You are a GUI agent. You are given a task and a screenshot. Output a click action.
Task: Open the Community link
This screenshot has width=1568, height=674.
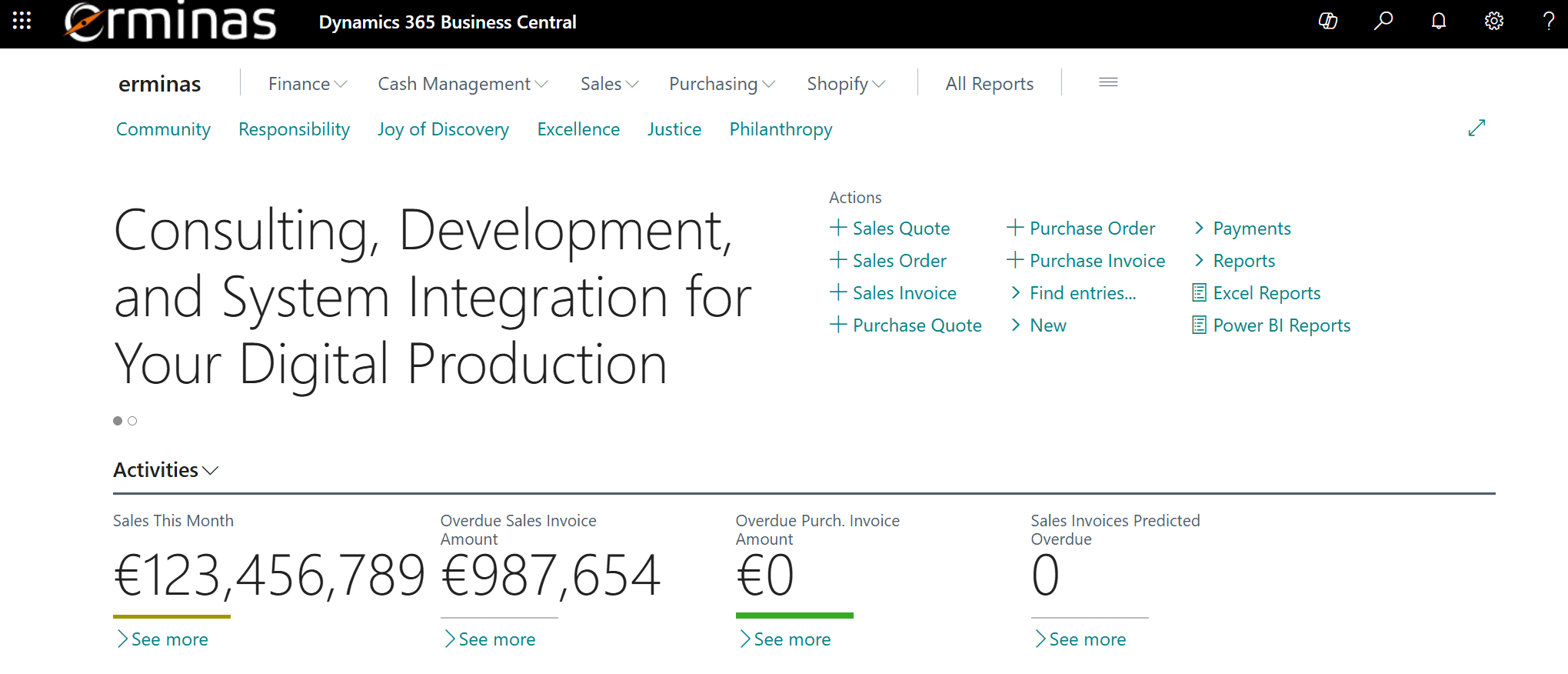tap(163, 129)
